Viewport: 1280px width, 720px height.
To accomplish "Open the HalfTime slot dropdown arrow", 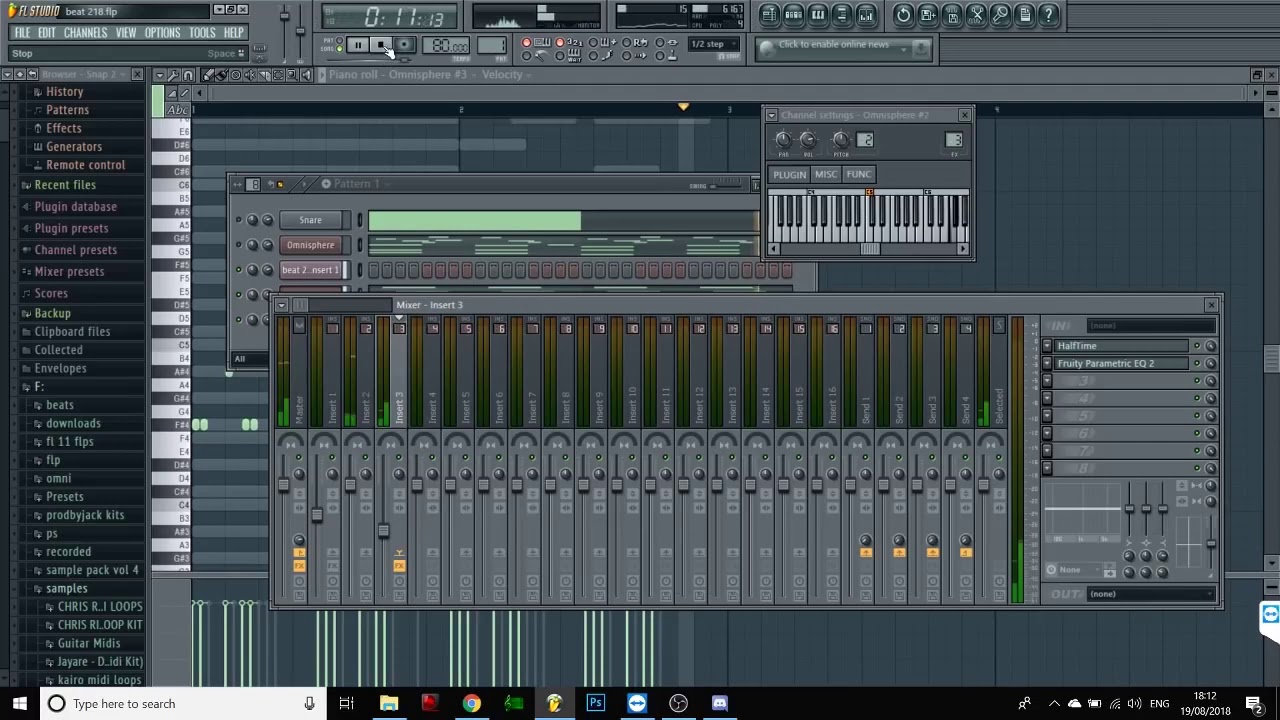I will (x=1047, y=346).
